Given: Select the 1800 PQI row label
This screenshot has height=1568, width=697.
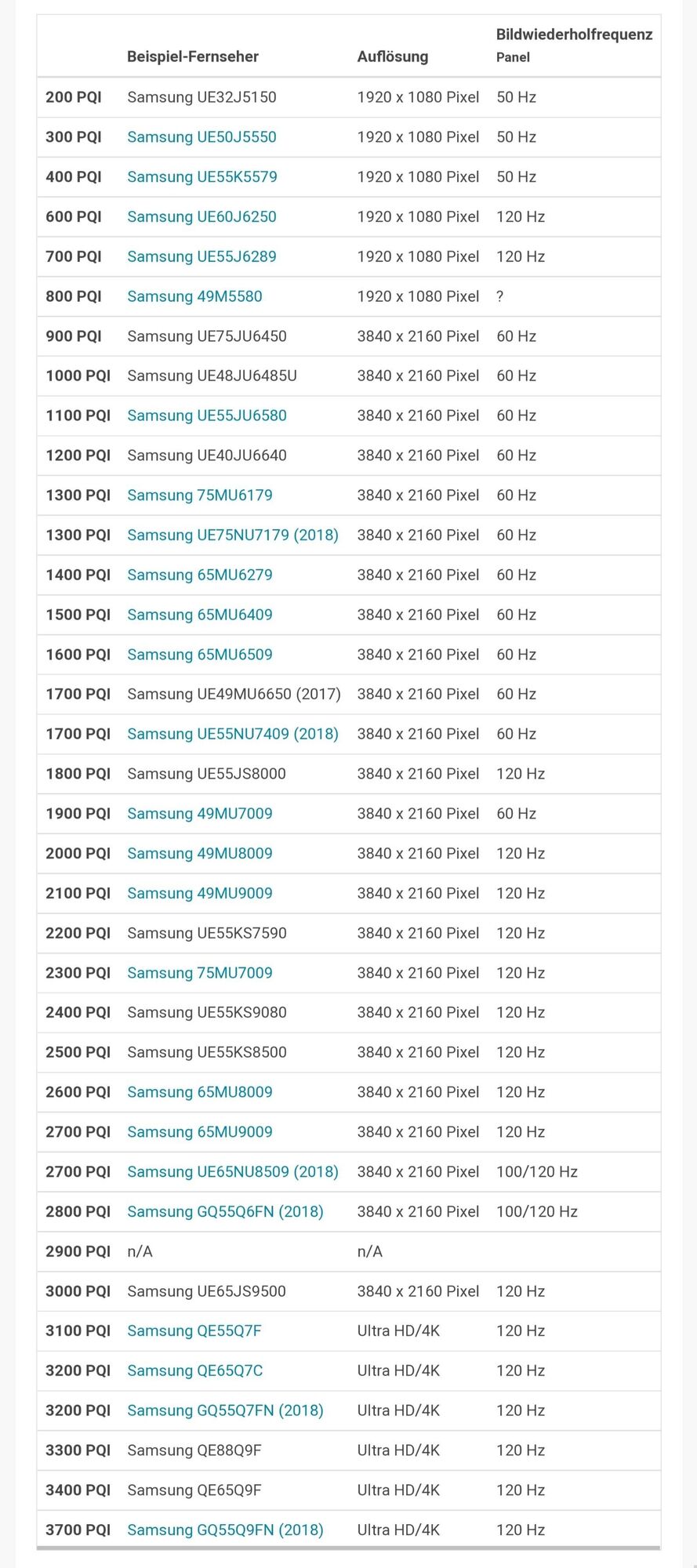Looking at the screenshot, I should (x=78, y=774).
